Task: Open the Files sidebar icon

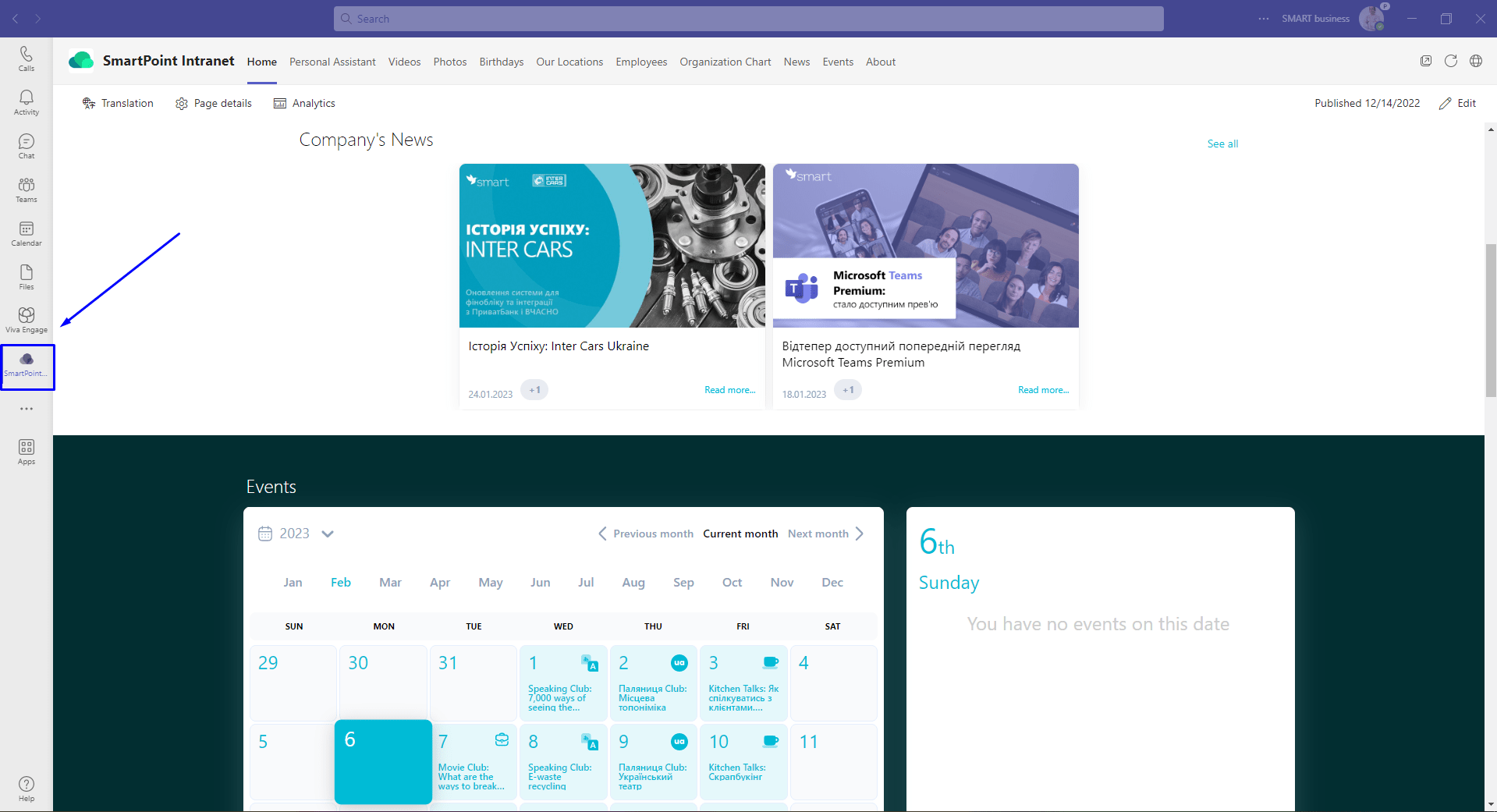Action: (27, 276)
